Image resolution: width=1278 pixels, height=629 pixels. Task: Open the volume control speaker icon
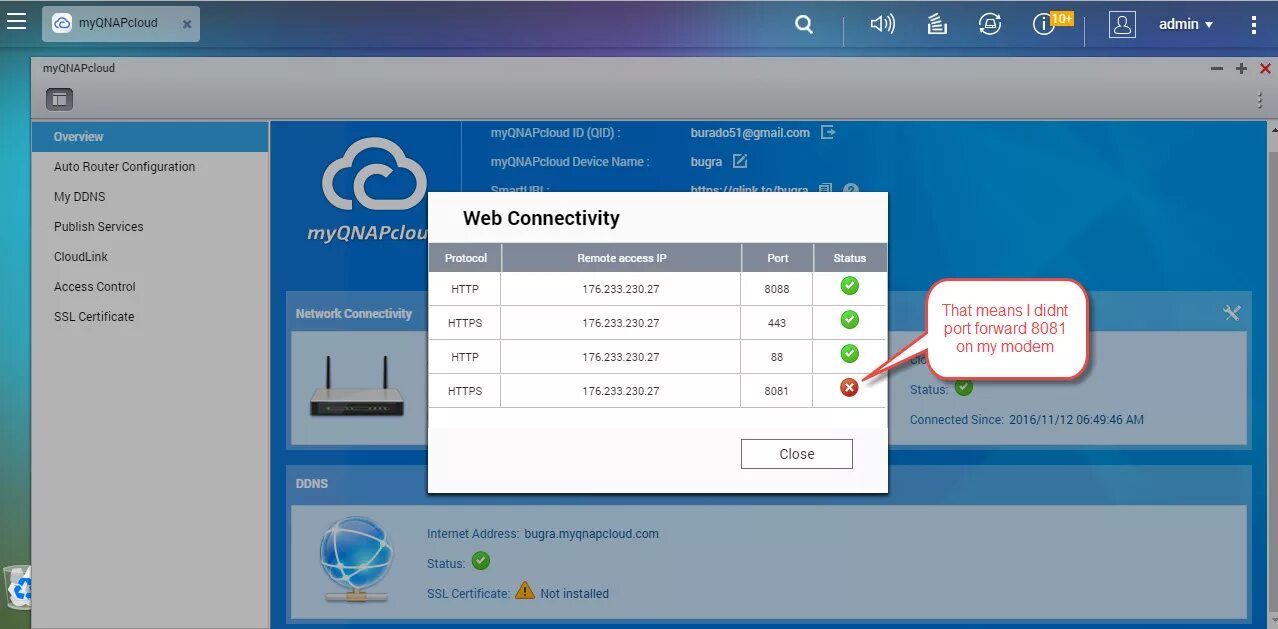coord(883,24)
